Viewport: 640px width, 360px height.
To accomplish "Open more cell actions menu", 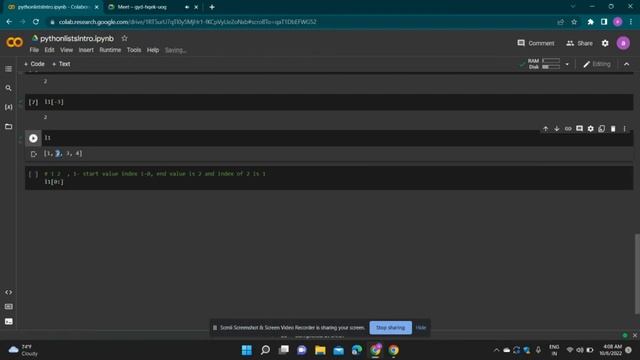I will [x=624, y=129].
